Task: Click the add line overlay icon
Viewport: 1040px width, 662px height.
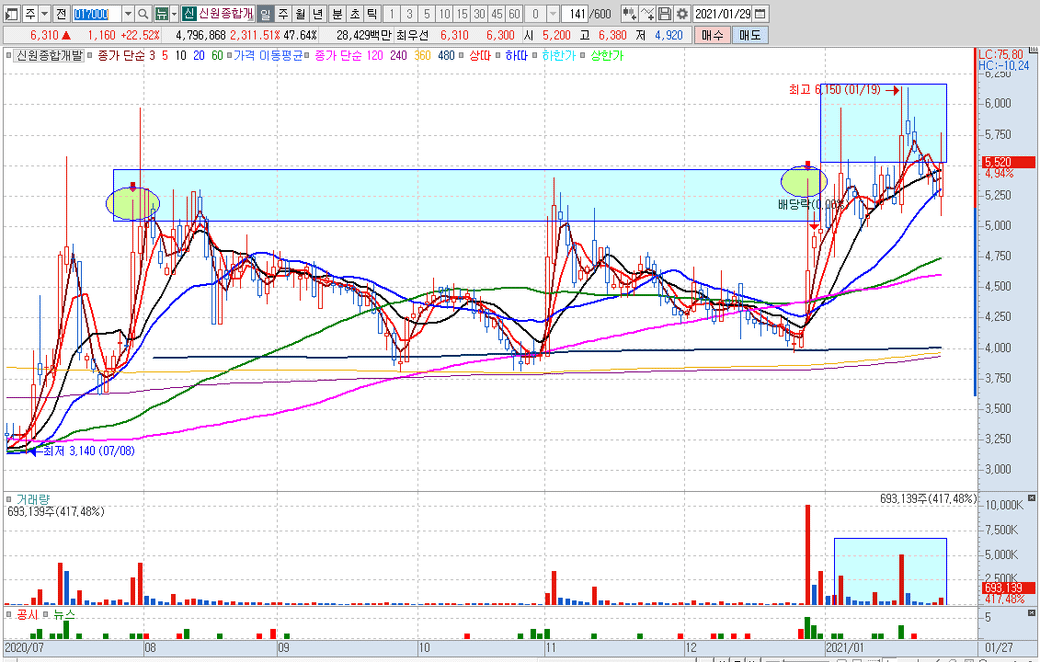Action: 647,14
